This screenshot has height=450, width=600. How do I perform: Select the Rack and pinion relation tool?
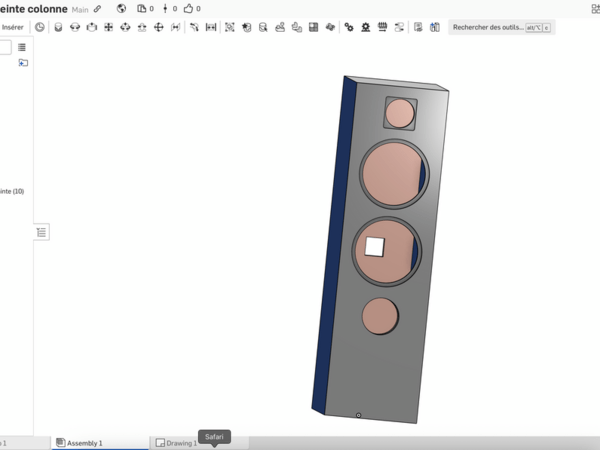pyautogui.click(x=365, y=27)
